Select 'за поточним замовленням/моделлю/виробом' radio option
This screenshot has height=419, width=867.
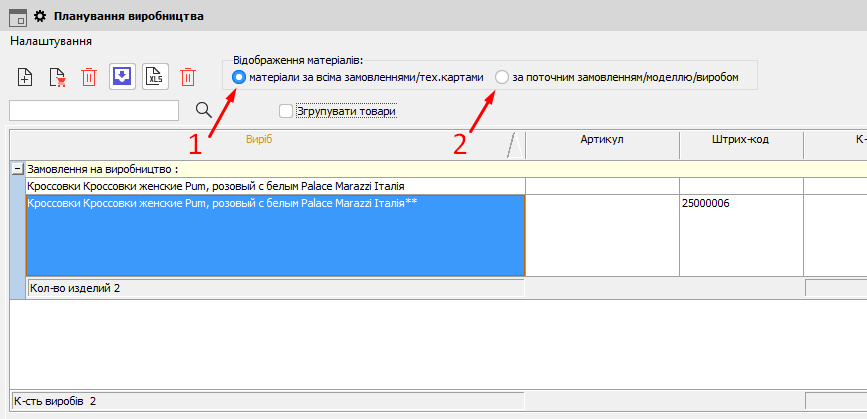click(502, 77)
